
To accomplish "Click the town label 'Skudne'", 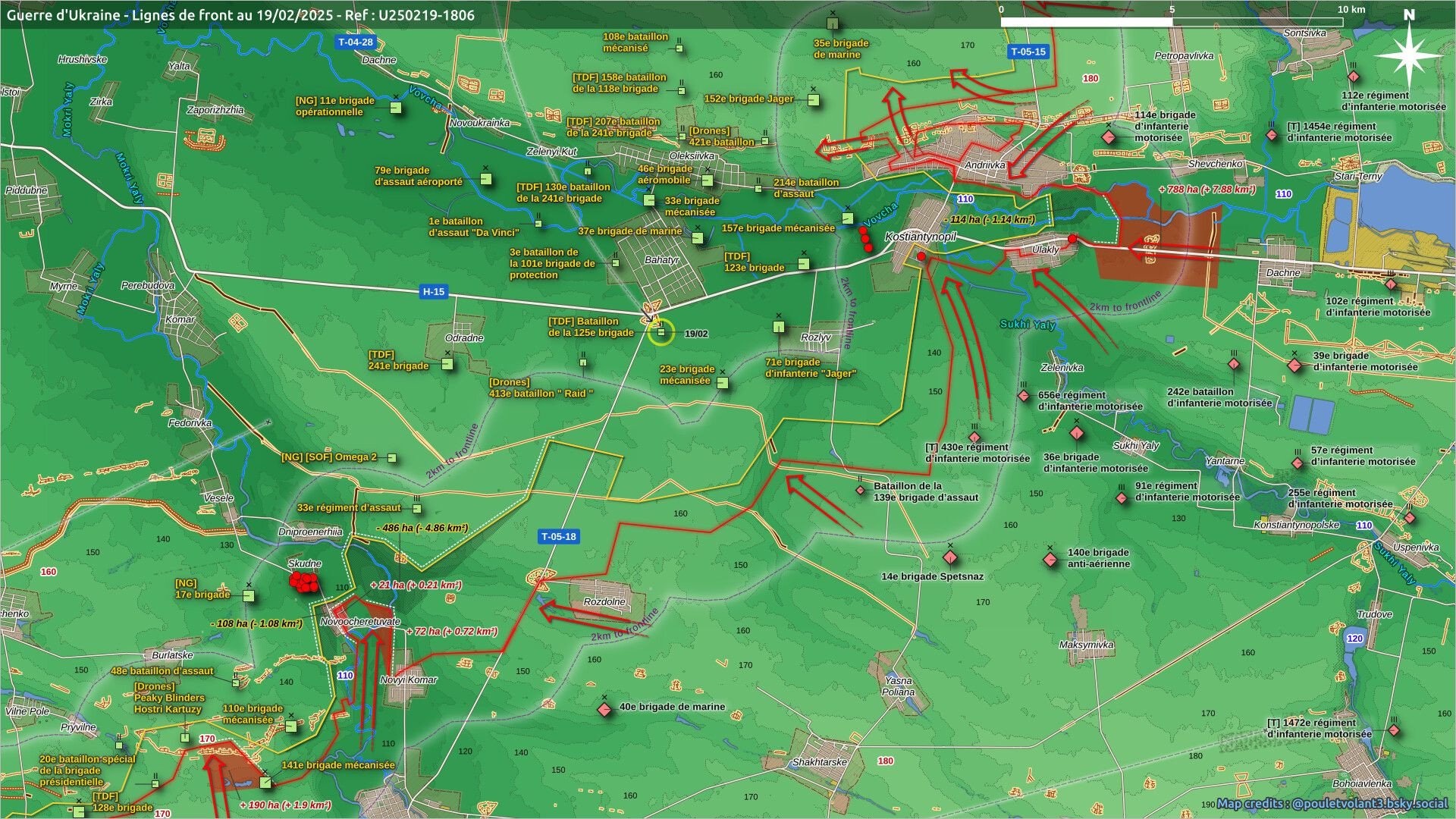I will (305, 563).
